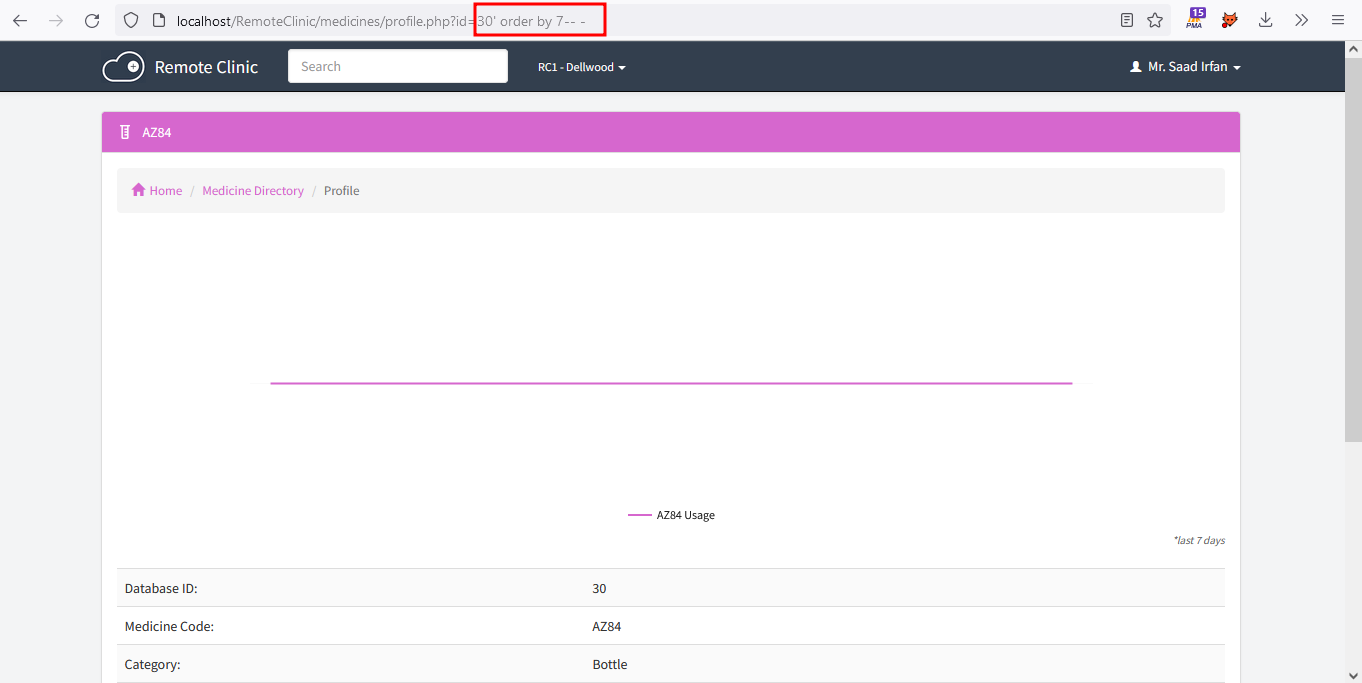Open the downloads arrow icon

pyautogui.click(x=1265, y=20)
